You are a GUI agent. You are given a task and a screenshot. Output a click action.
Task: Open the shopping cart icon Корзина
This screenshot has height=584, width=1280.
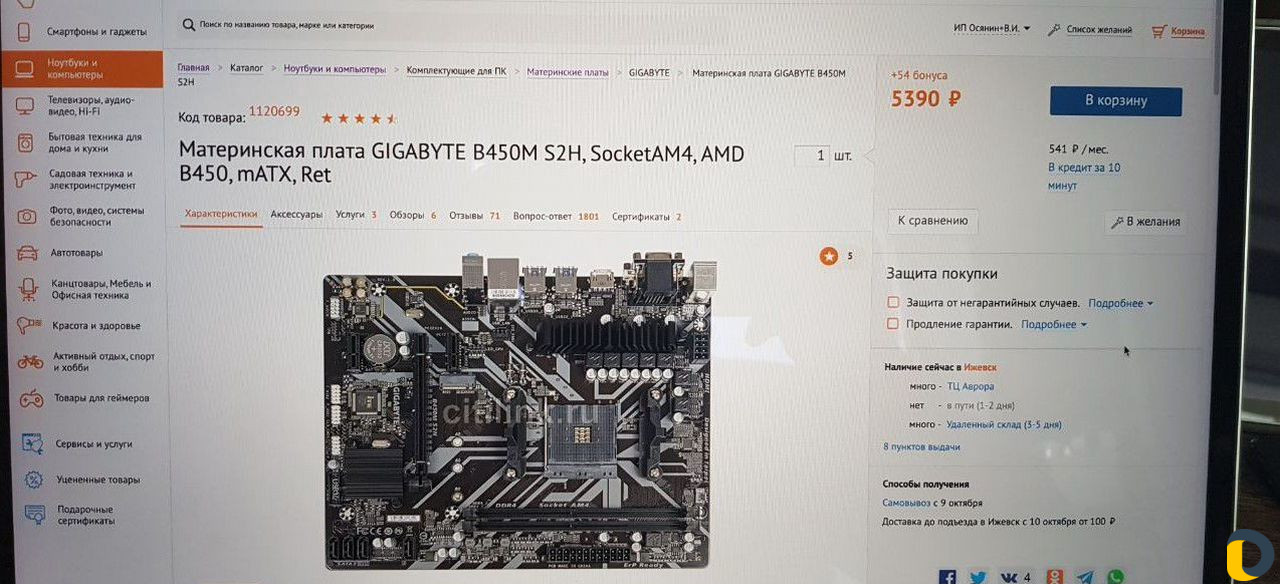tap(1159, 31)
